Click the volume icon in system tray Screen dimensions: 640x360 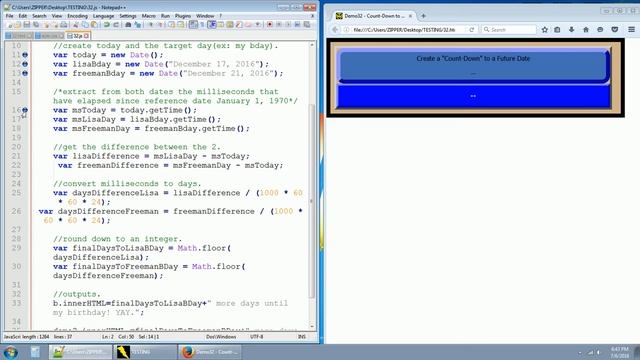(x=599, y=352)
